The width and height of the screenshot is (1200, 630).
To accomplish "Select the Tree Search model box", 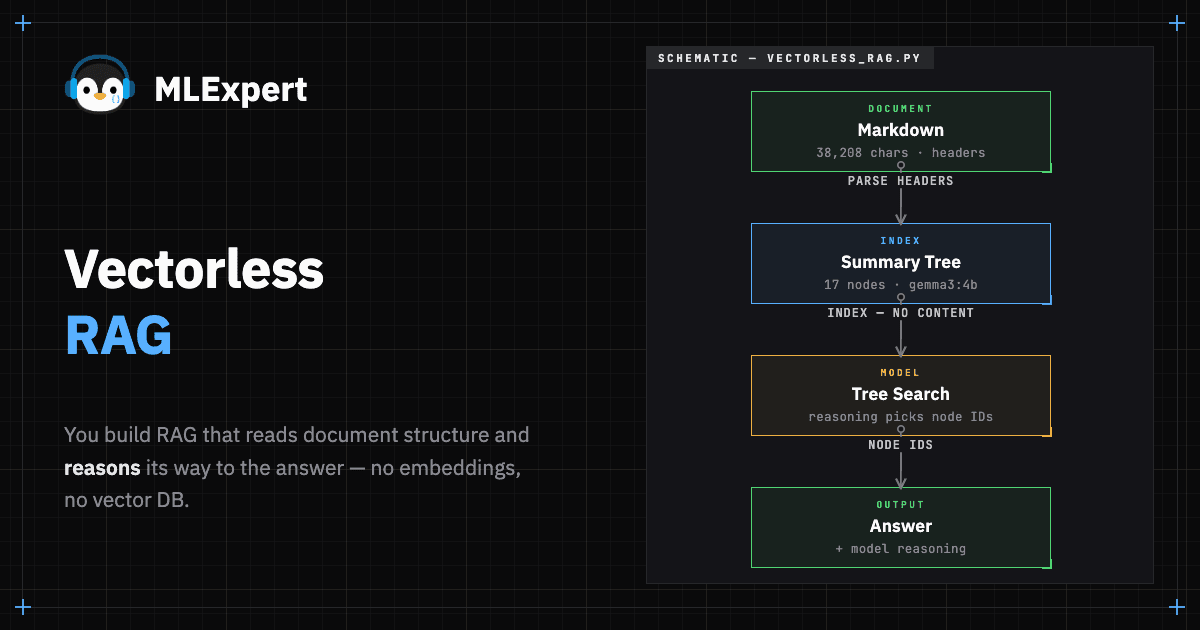I will pyautogui.click(x=901, y=396).
